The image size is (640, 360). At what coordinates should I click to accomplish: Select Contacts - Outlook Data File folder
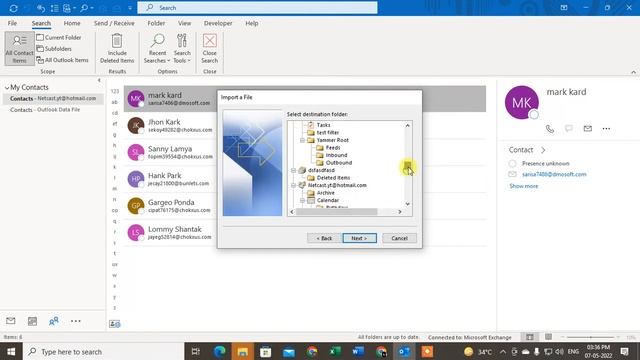click(x=45, y=109)
